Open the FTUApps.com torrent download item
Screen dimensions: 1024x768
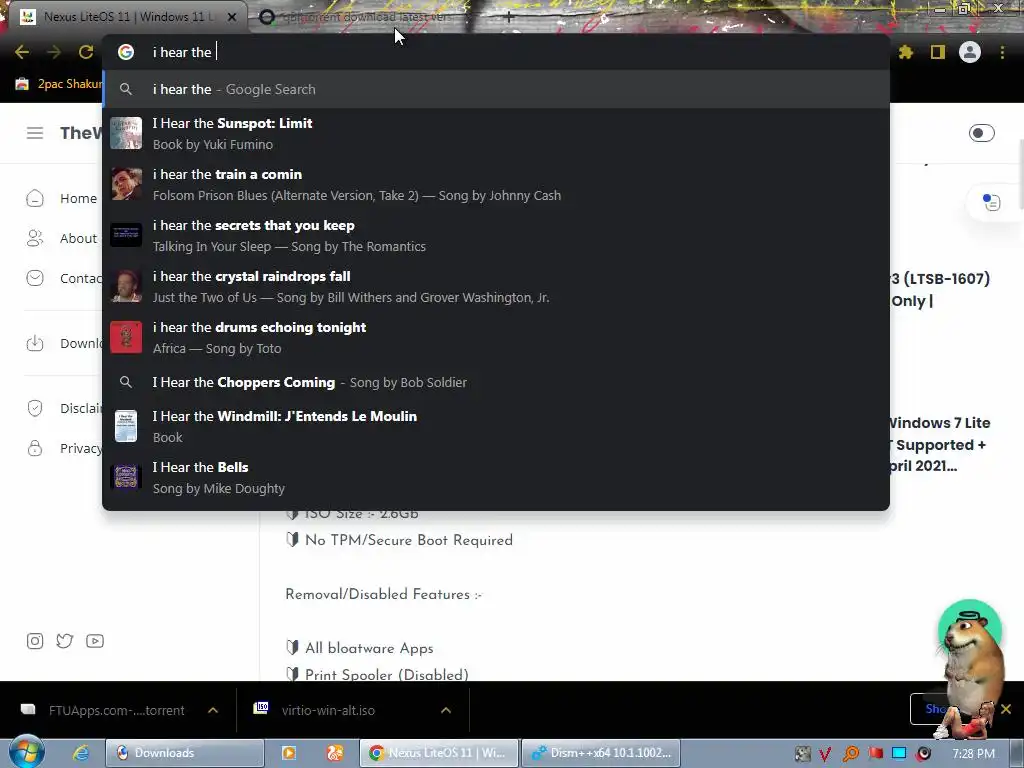click(x=104, y=711)
